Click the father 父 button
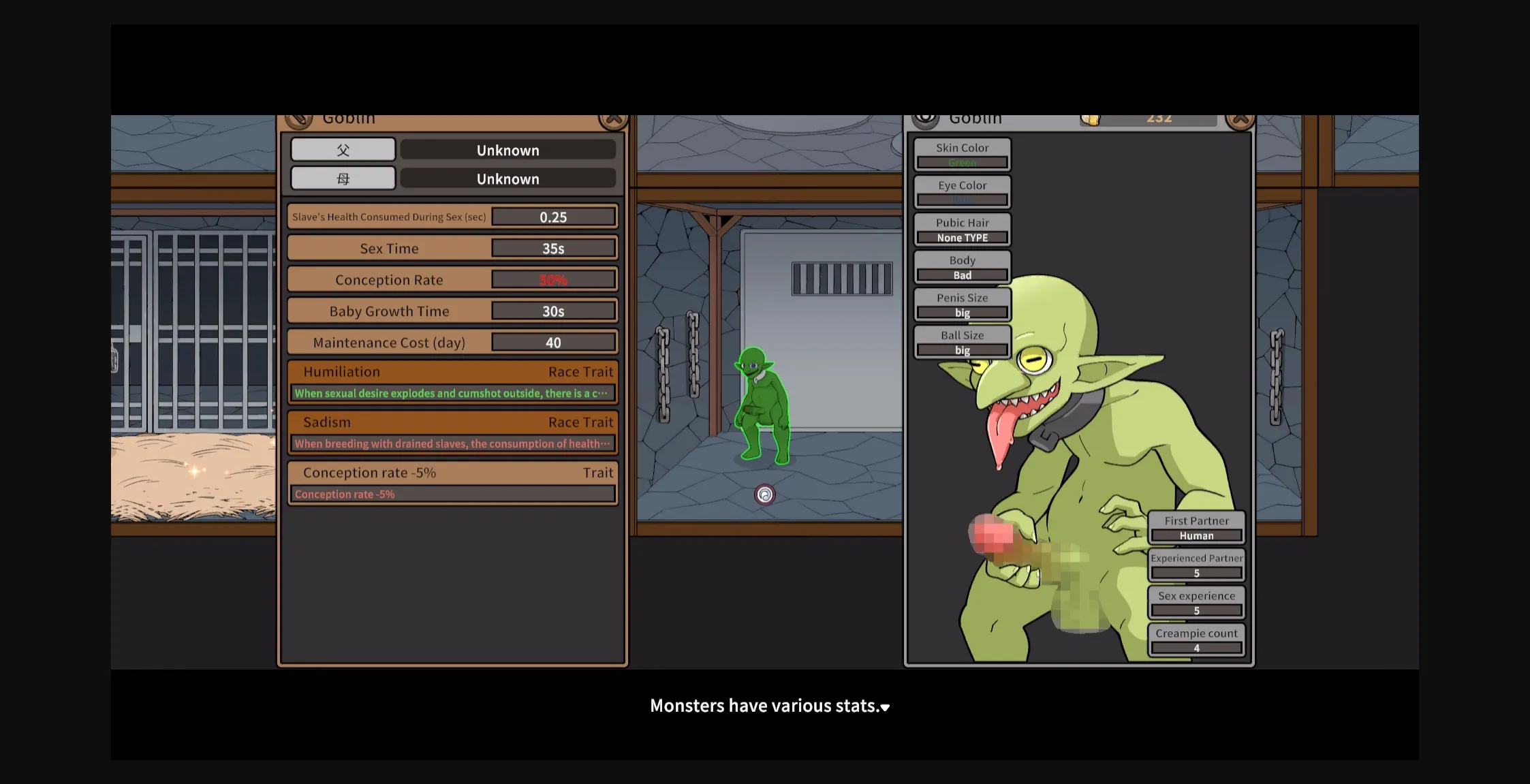The width and height of the screenshot is (1530, 784). (343, 150)
